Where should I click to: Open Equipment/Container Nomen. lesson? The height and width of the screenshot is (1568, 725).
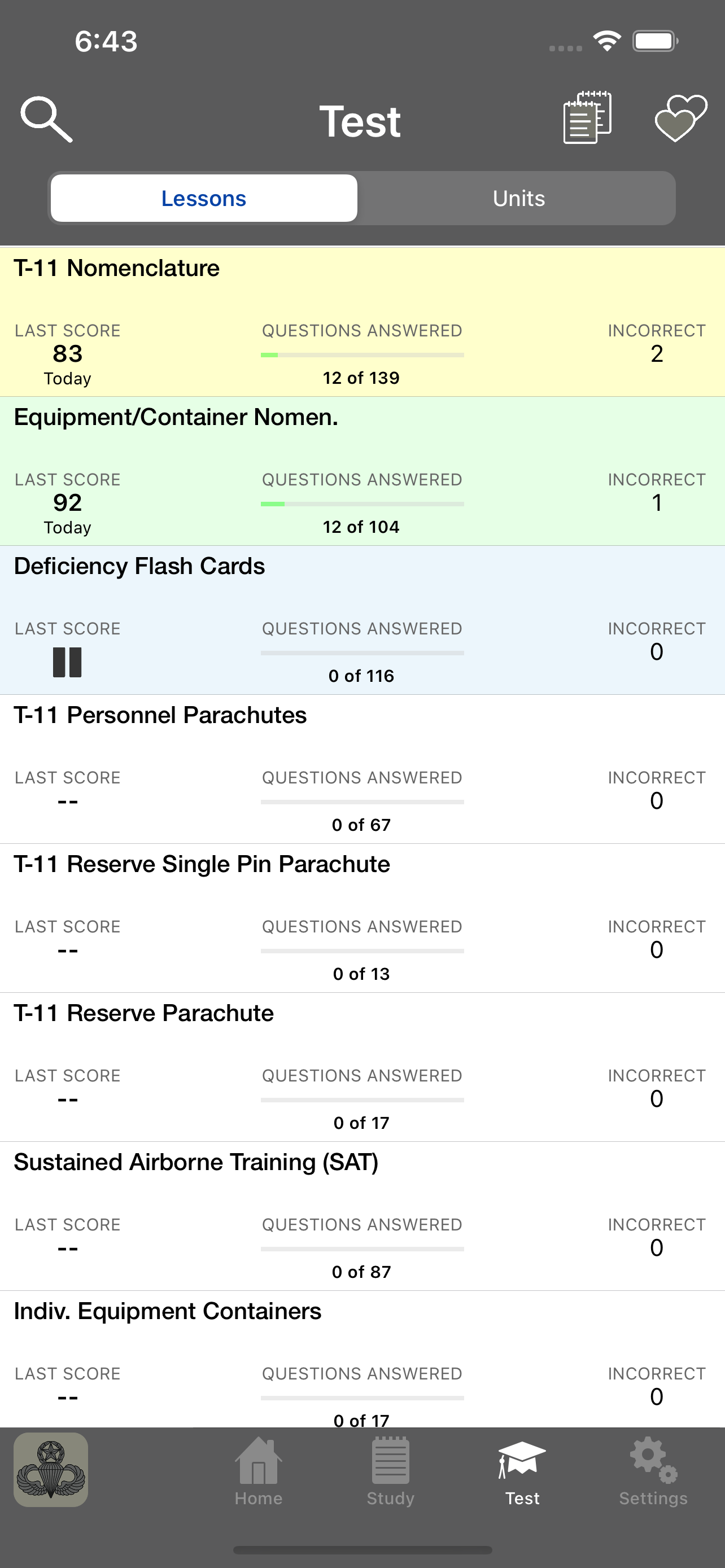point(362,471)
